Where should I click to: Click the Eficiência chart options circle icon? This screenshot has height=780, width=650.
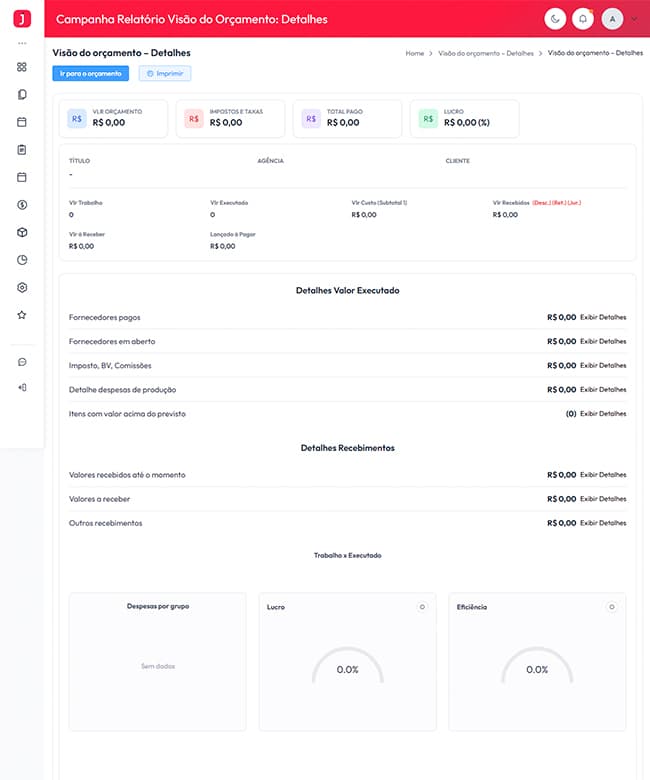tap(612, 607)
